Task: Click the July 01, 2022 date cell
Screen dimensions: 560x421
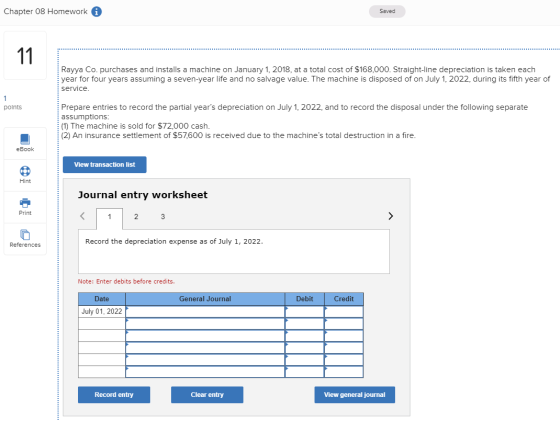Action: tap(102, 312)
